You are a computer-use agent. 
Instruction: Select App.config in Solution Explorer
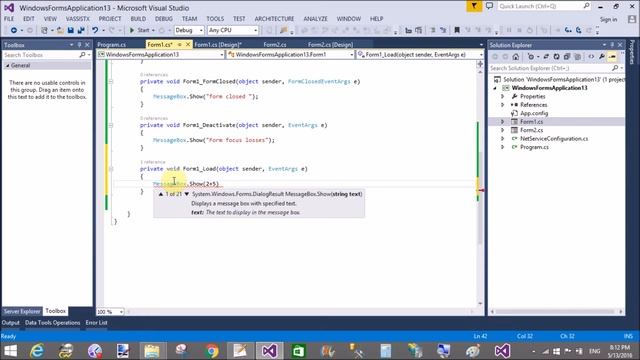point(533,113)
